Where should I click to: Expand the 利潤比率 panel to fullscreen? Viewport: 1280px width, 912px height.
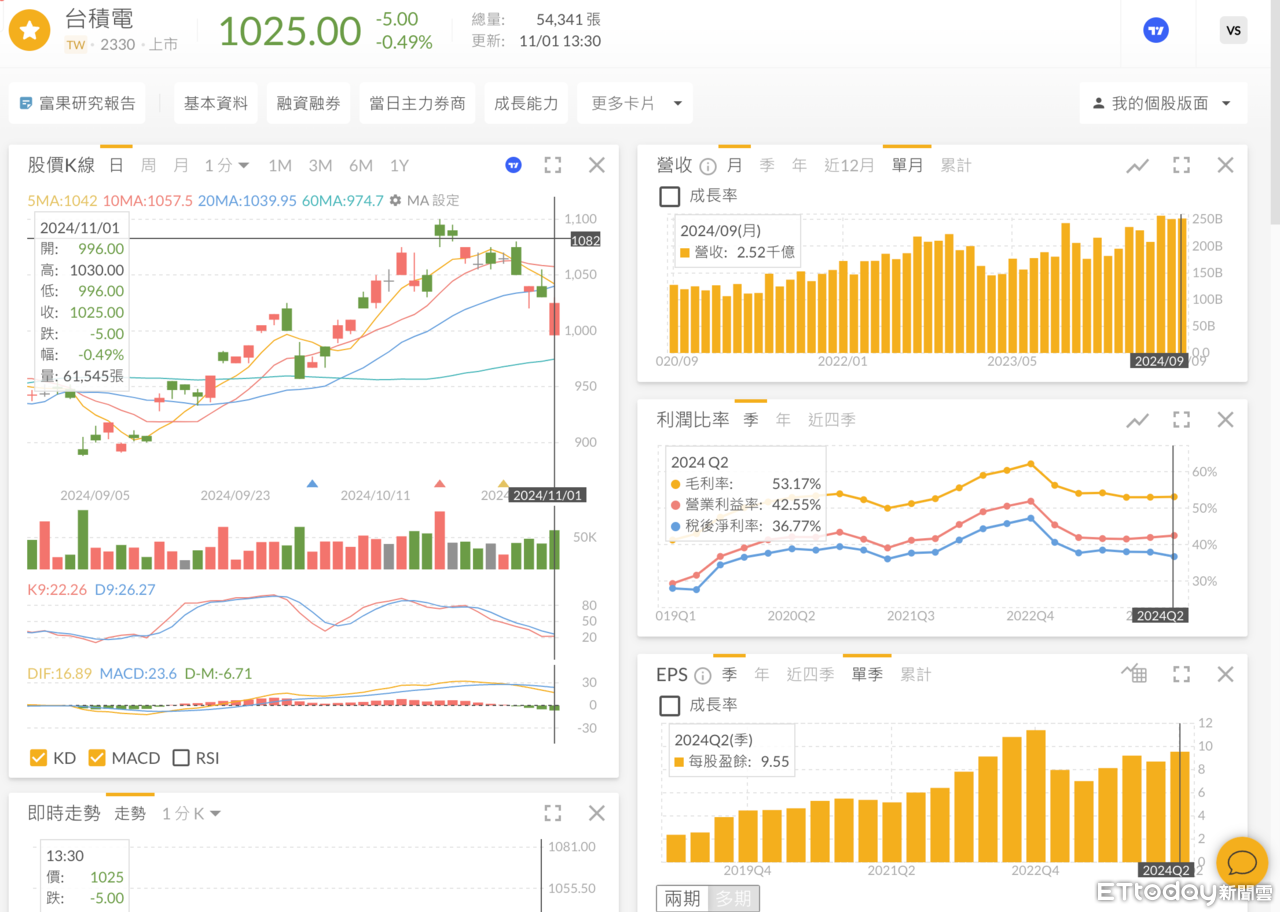1181,420
